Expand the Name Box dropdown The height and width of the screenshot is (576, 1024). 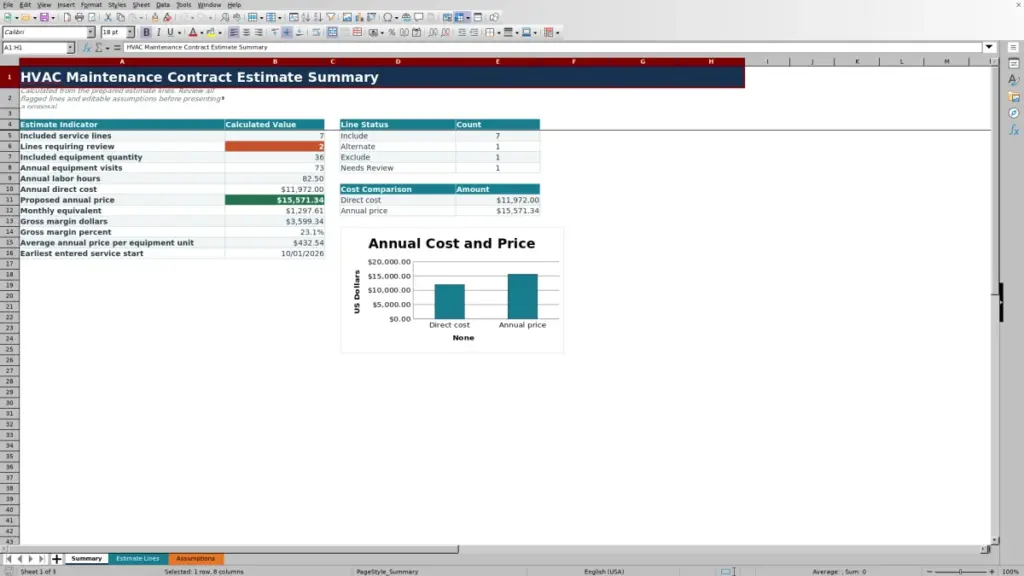point(70,47)
